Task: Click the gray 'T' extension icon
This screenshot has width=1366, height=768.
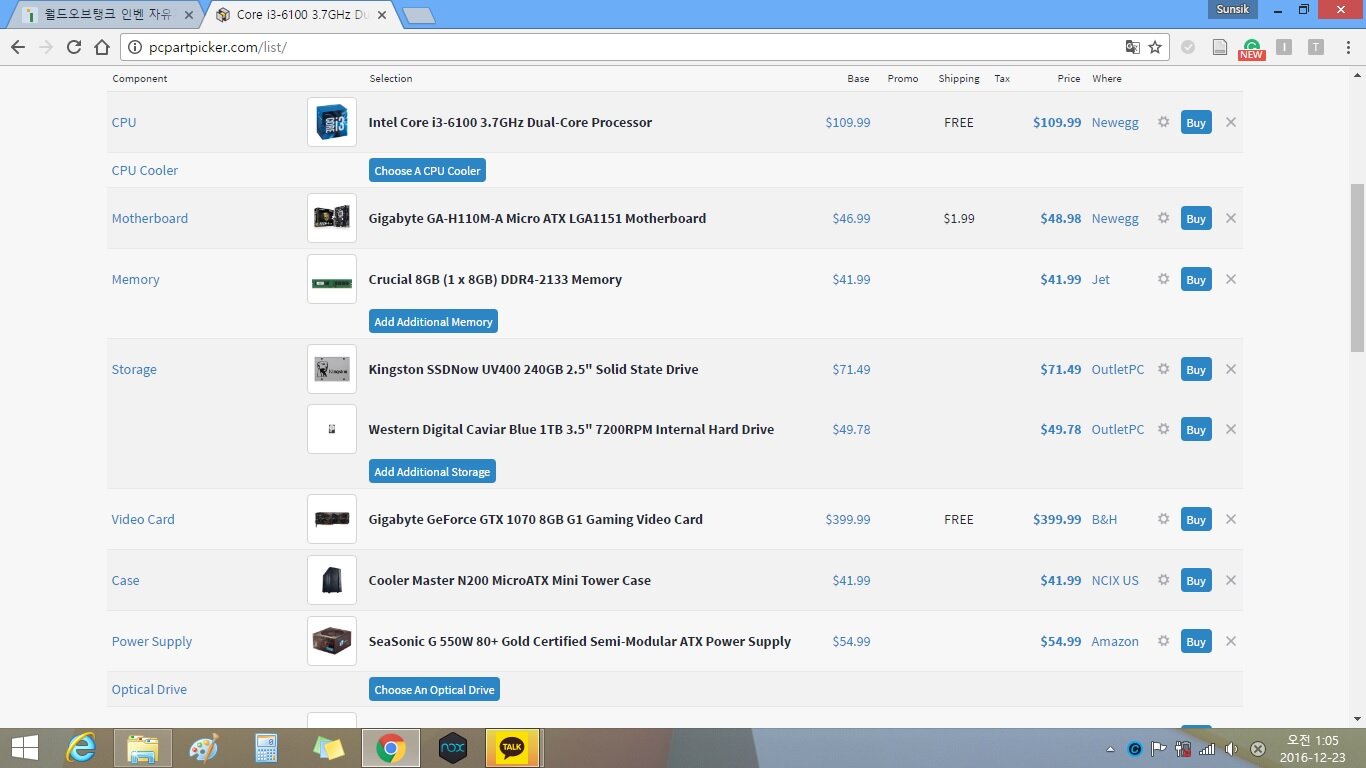Action: pyautogui.click(x=1316, y=47)
